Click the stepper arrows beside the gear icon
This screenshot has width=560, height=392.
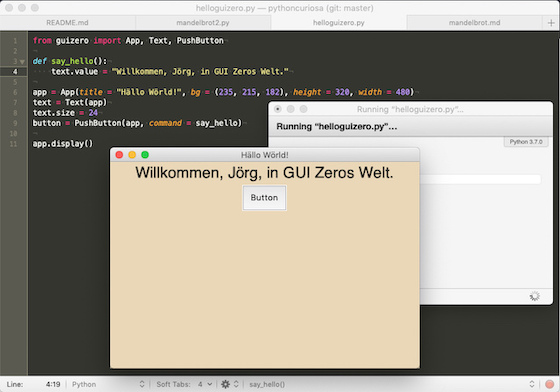point(236,384)
